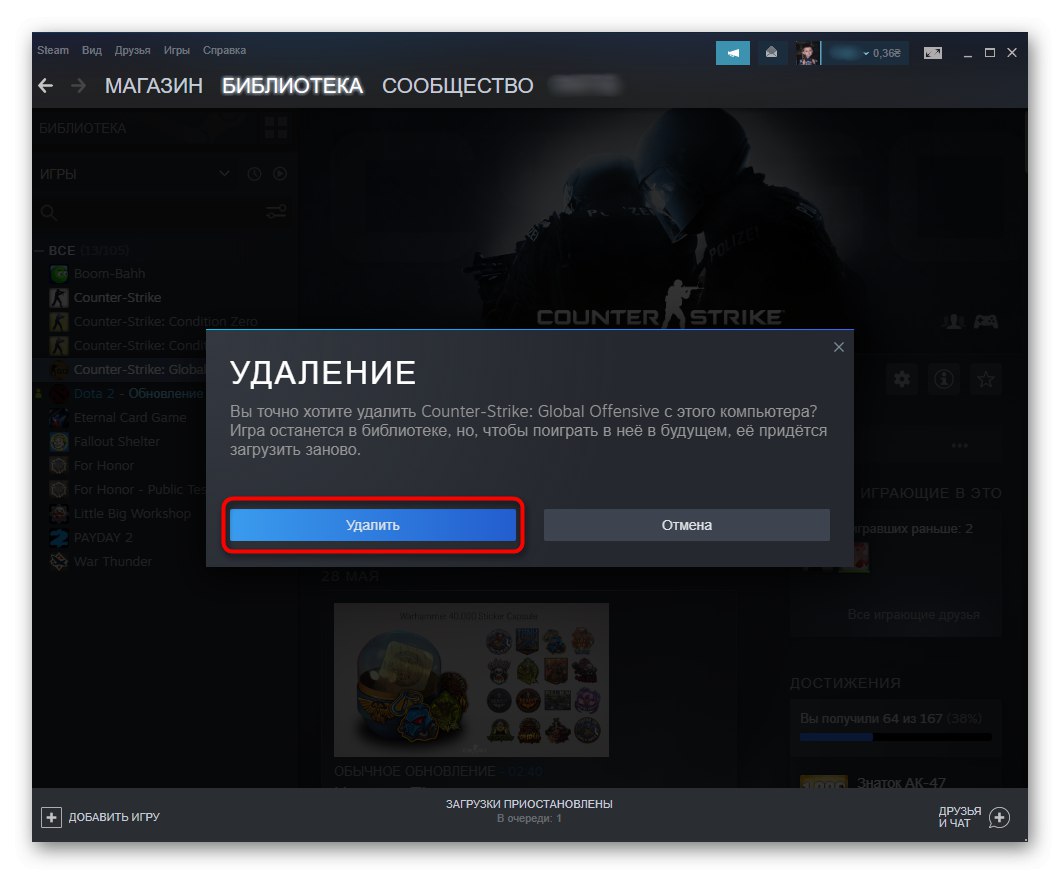Open game settings gear icon
The width and height of the screenshot is (1060, 874).
point(902,379)
